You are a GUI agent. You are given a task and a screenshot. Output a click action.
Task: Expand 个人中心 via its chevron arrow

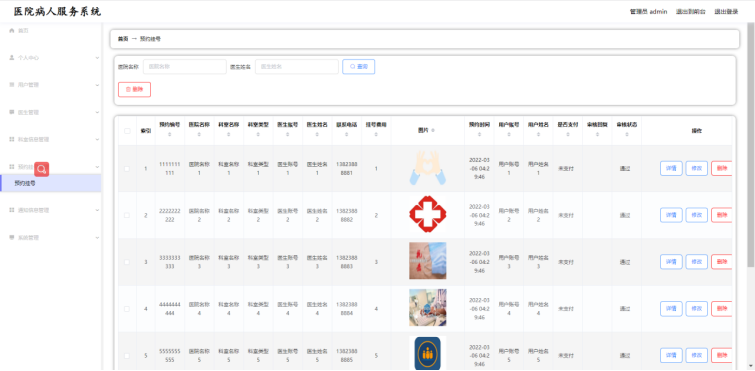click(x=97, y=58)
